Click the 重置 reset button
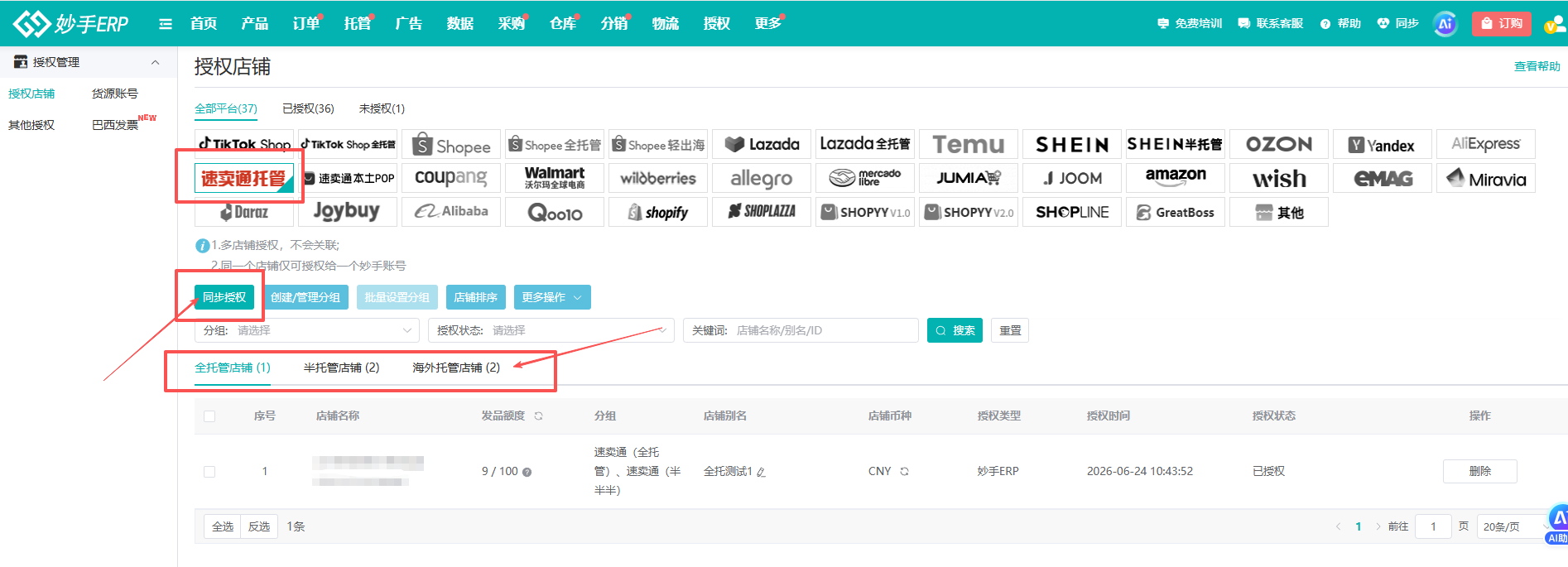 tap(1010, 330)
